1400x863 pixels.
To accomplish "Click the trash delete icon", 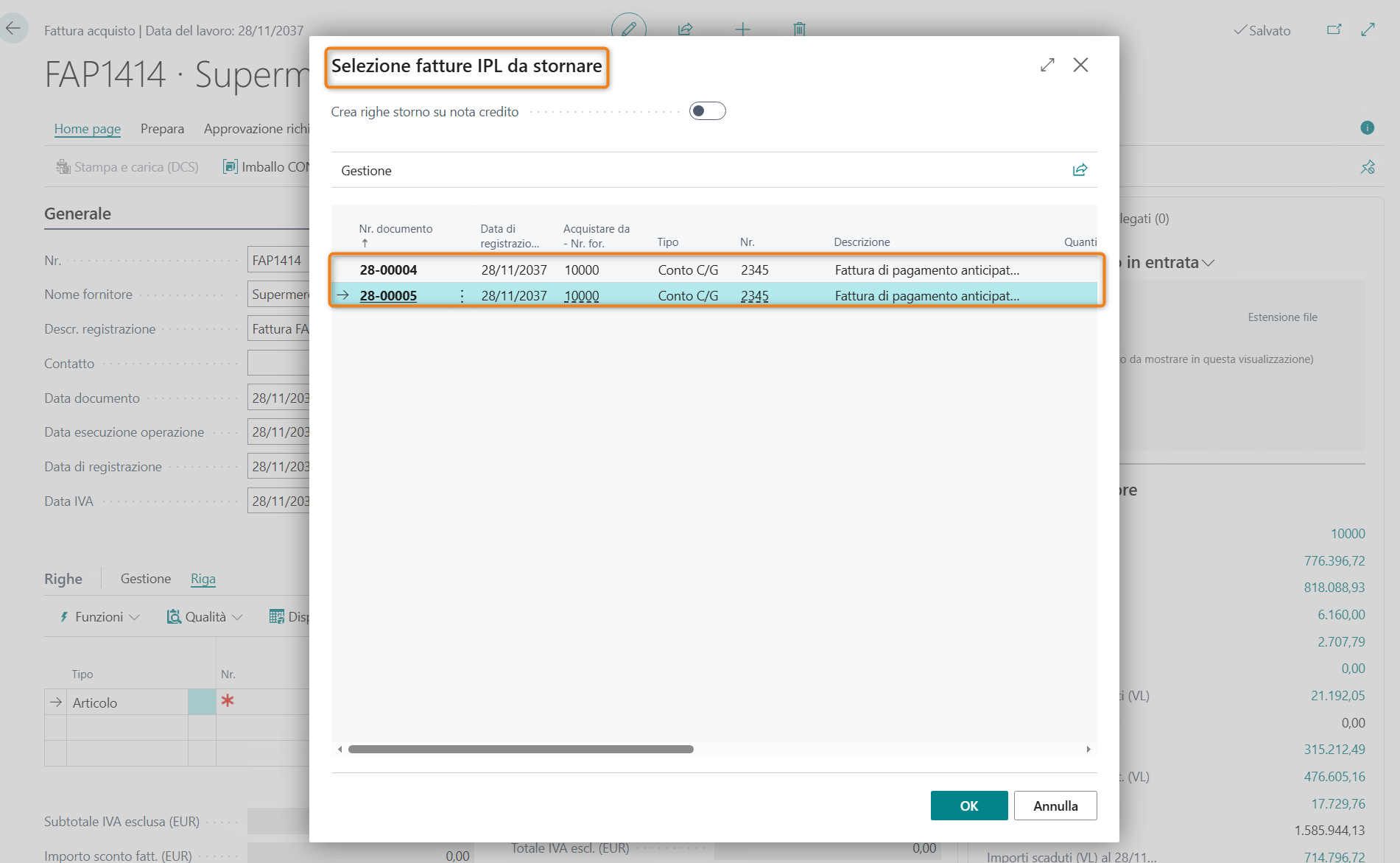I will [799, 29].
